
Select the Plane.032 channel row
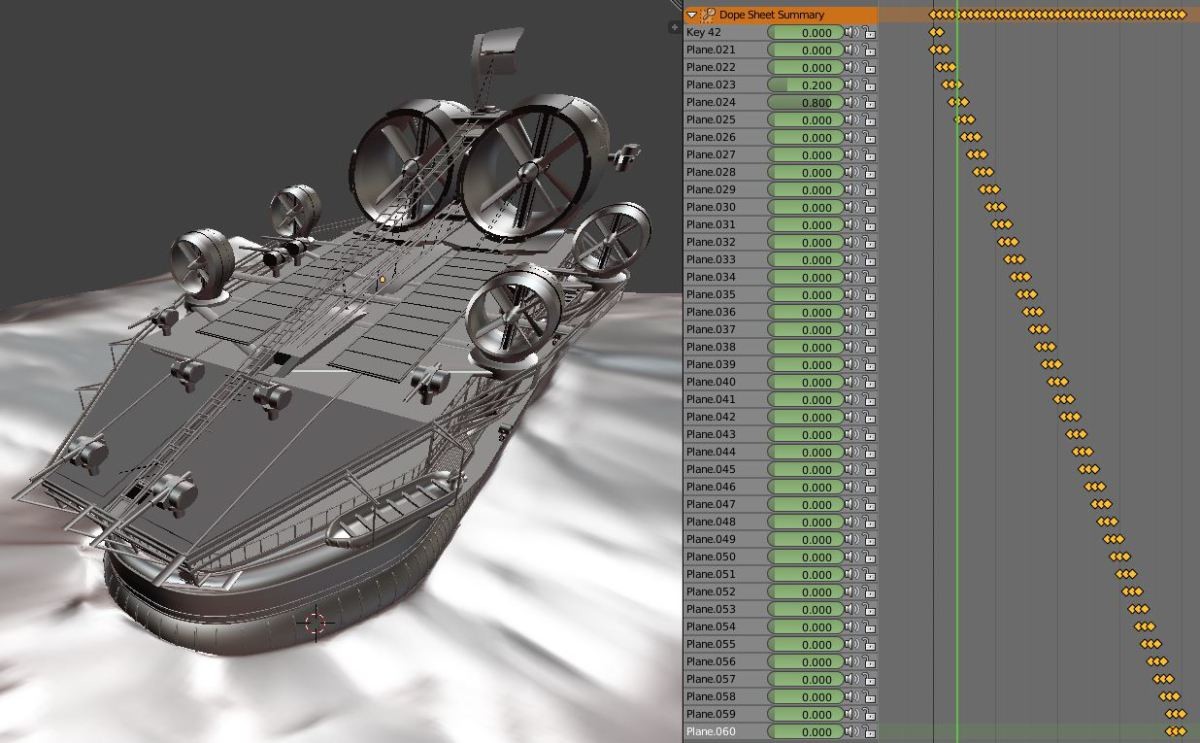(x=780, y=242)
